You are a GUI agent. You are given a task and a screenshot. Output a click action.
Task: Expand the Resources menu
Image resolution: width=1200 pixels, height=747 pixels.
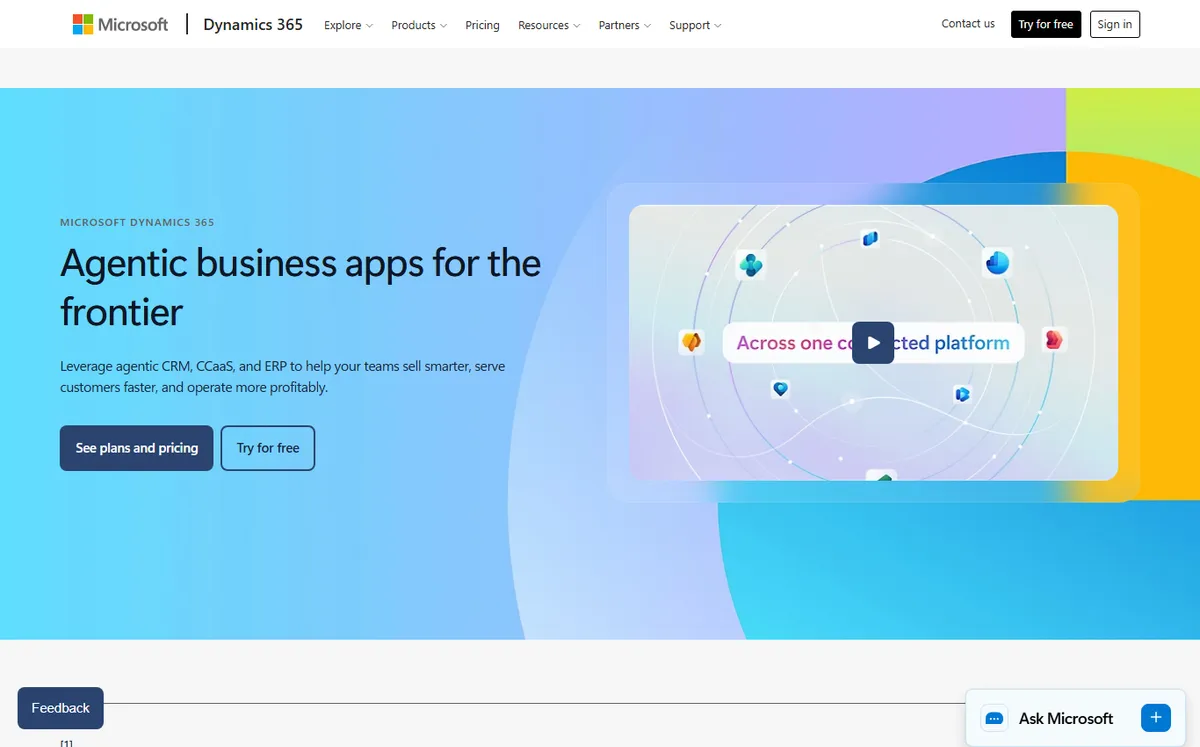coord(549,25)
